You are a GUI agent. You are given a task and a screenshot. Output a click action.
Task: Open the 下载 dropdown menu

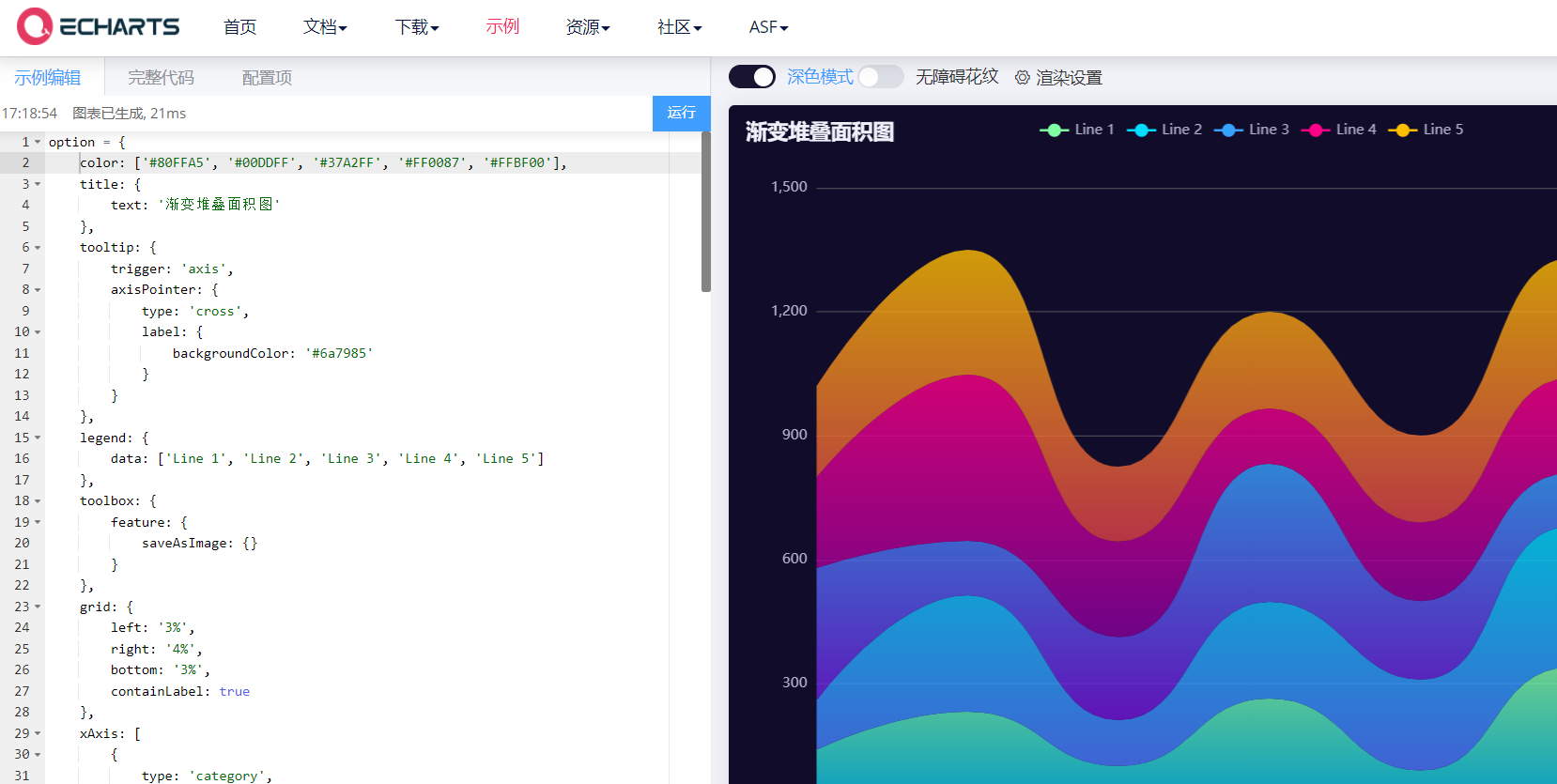[x=417, y=27]
